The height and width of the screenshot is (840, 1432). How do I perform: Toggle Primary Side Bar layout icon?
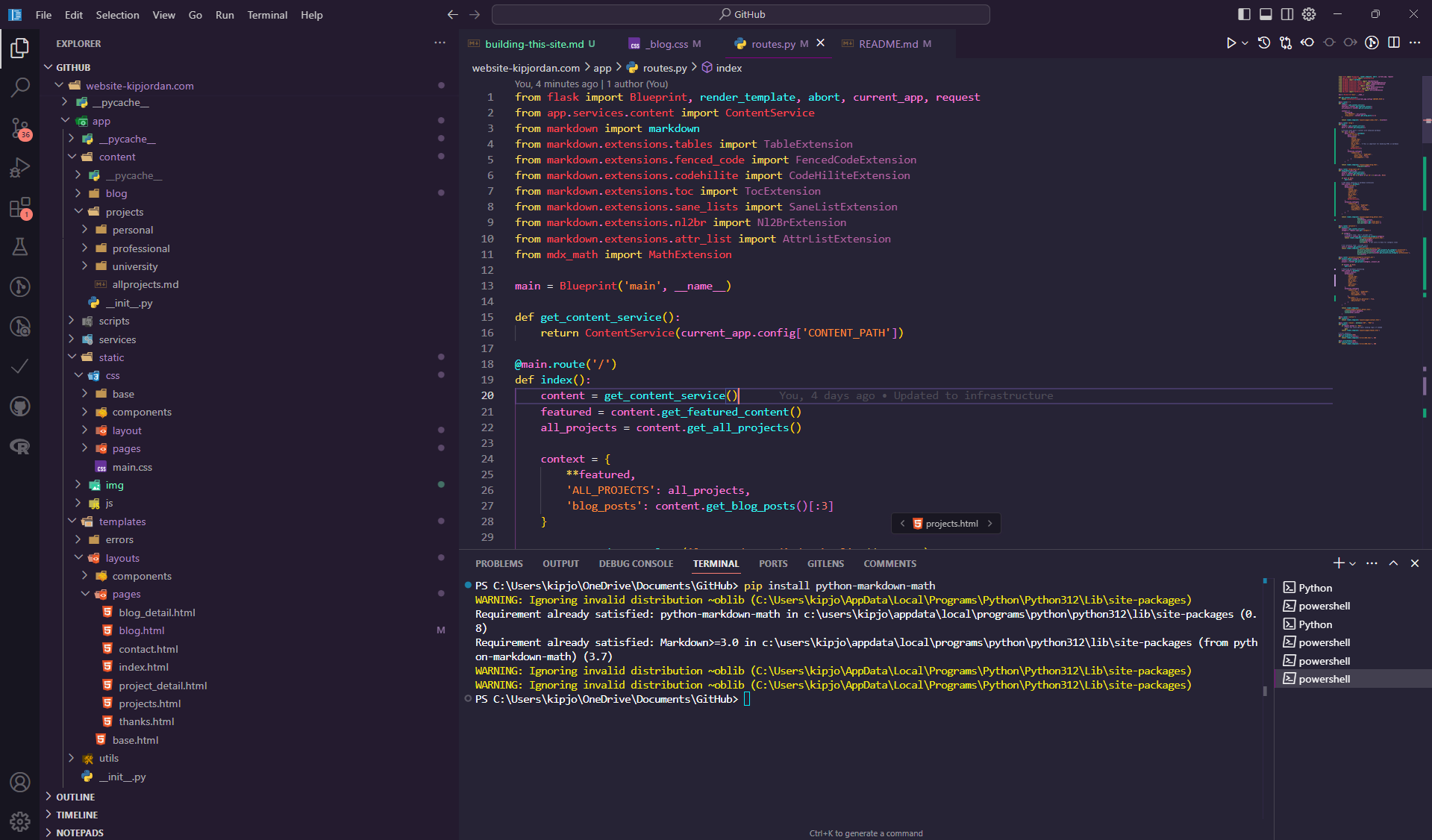tap(1244, 14)
